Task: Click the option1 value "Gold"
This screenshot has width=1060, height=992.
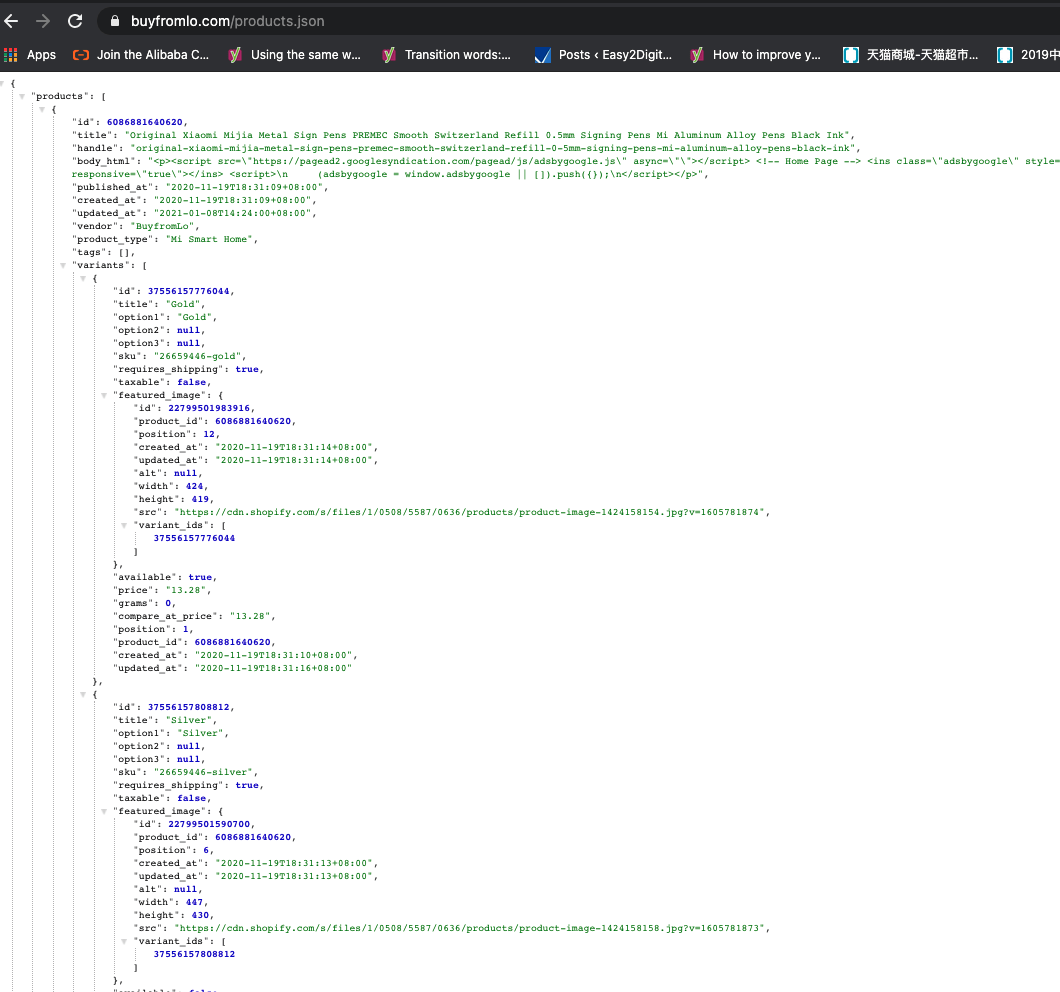Action: point(195,317)
